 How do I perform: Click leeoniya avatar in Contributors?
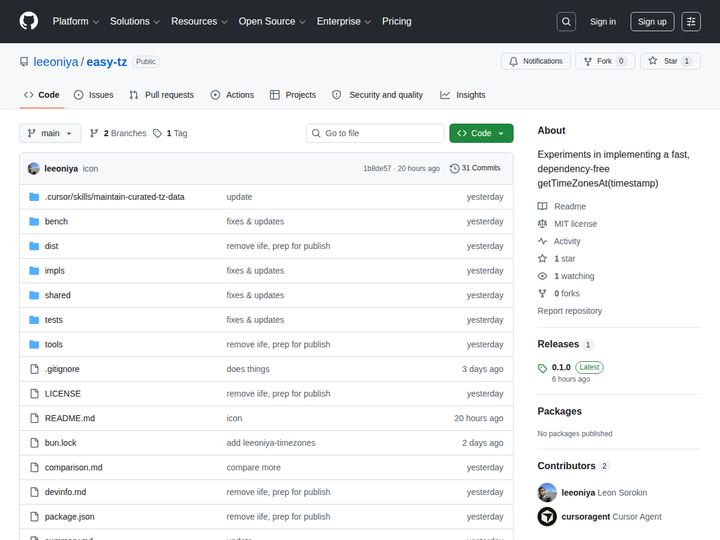tap(547, 492)
